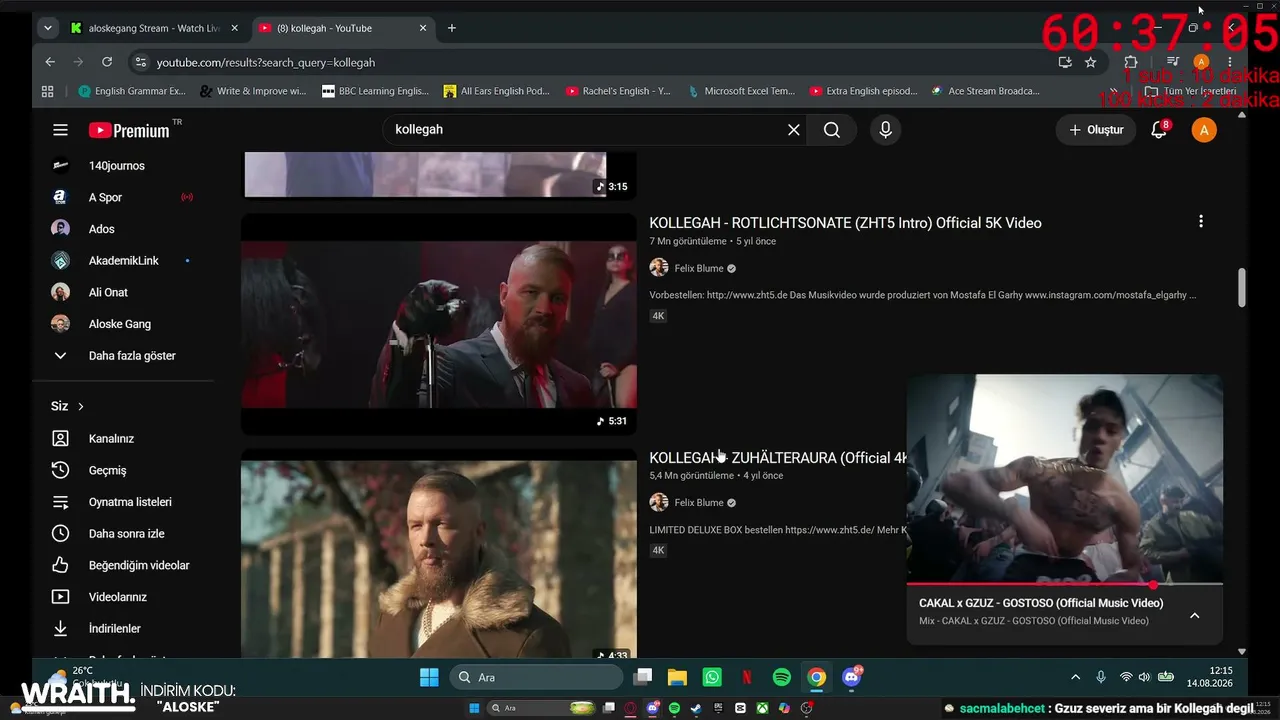Open the Chrome extensions puzzle icon
This screenshot has width=1280, height=720.
tap(1131, 62)
